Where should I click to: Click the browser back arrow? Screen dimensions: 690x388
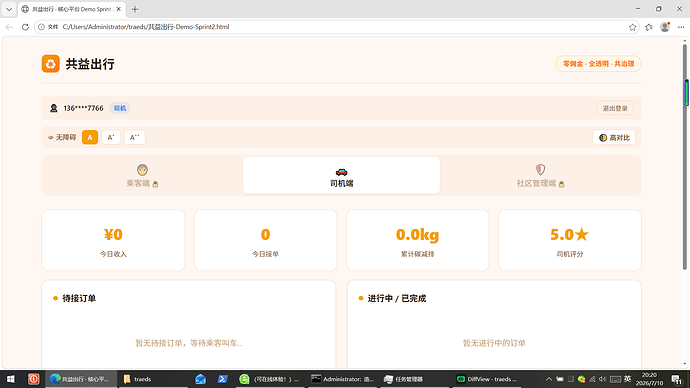[x=9, y=27]
